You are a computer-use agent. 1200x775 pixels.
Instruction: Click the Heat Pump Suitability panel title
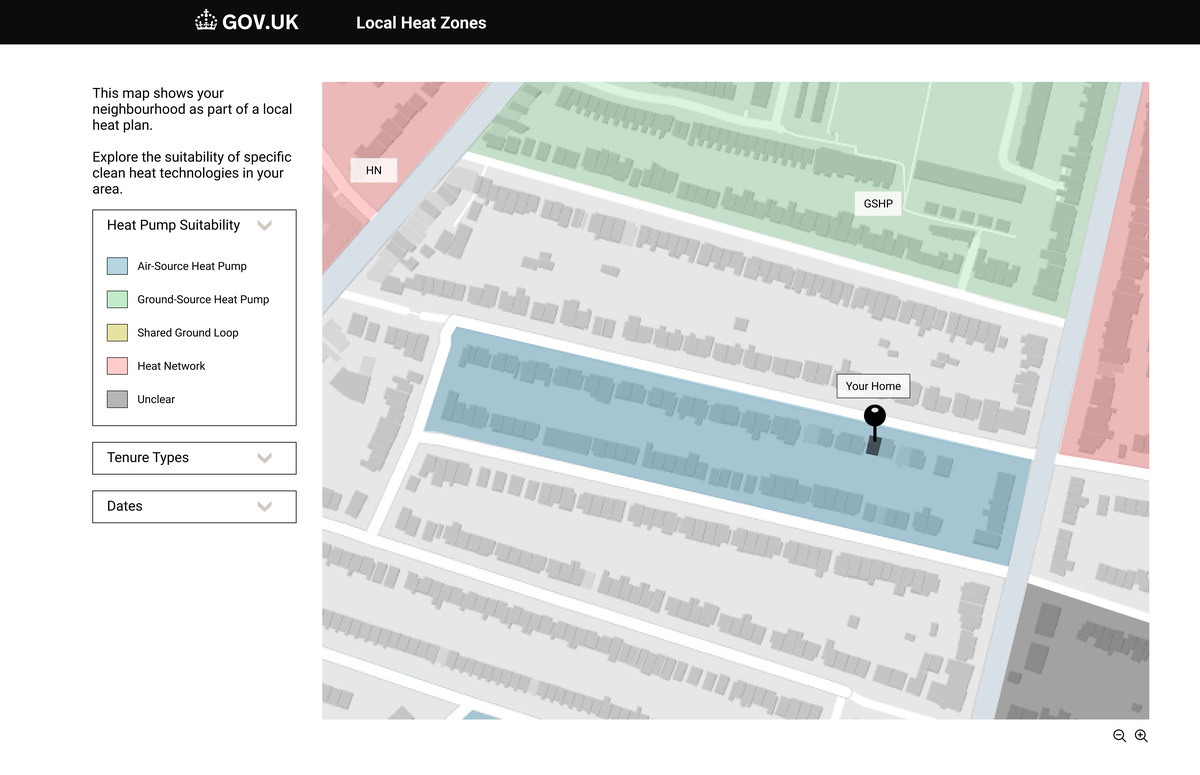(x=173, y=226)
